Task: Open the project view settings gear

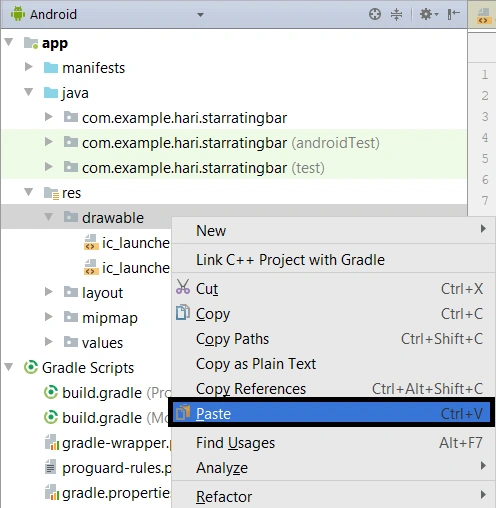Action: point(428,14)
